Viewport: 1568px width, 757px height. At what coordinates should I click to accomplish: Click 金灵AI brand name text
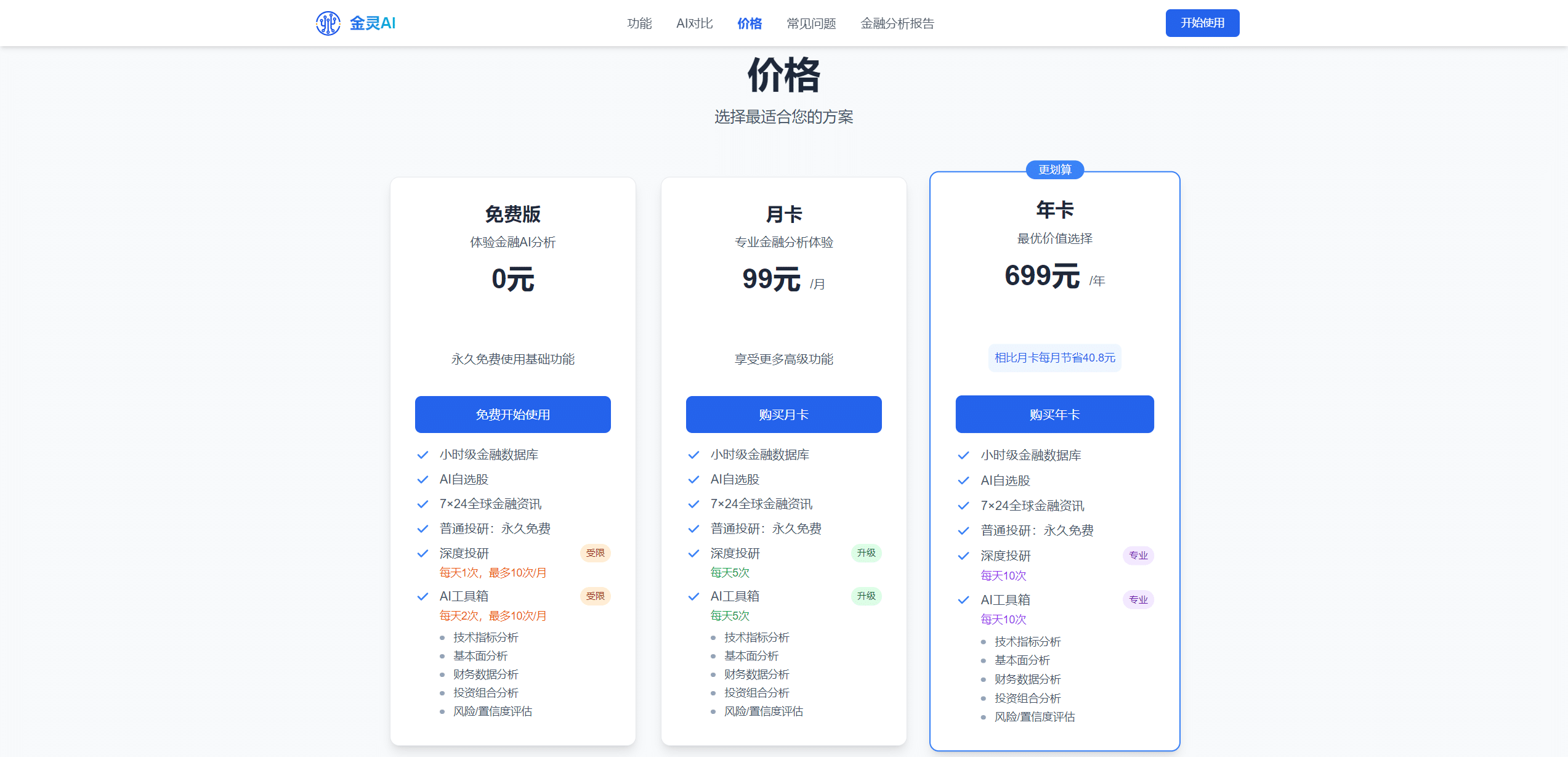373,23
